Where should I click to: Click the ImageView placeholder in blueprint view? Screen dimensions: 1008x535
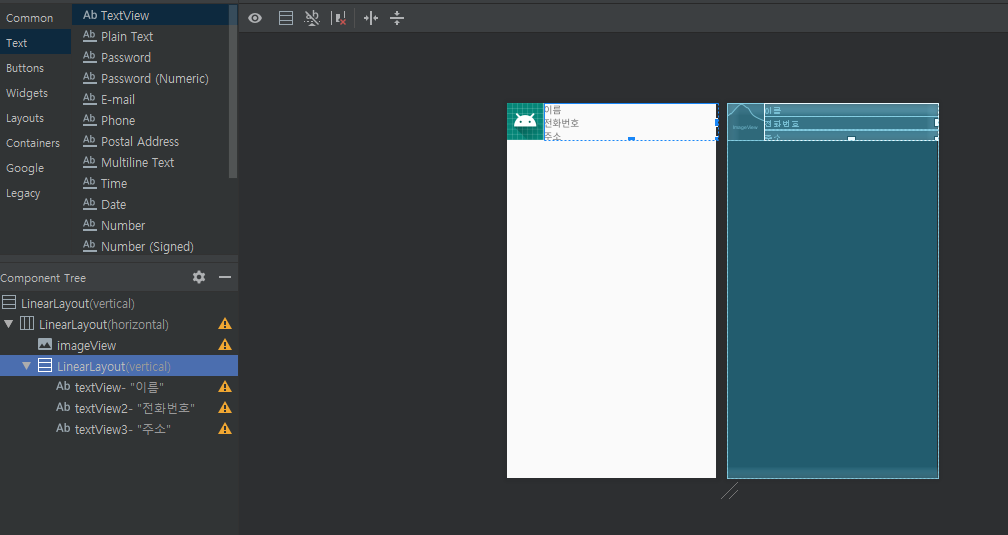click(x=745, y=122)
